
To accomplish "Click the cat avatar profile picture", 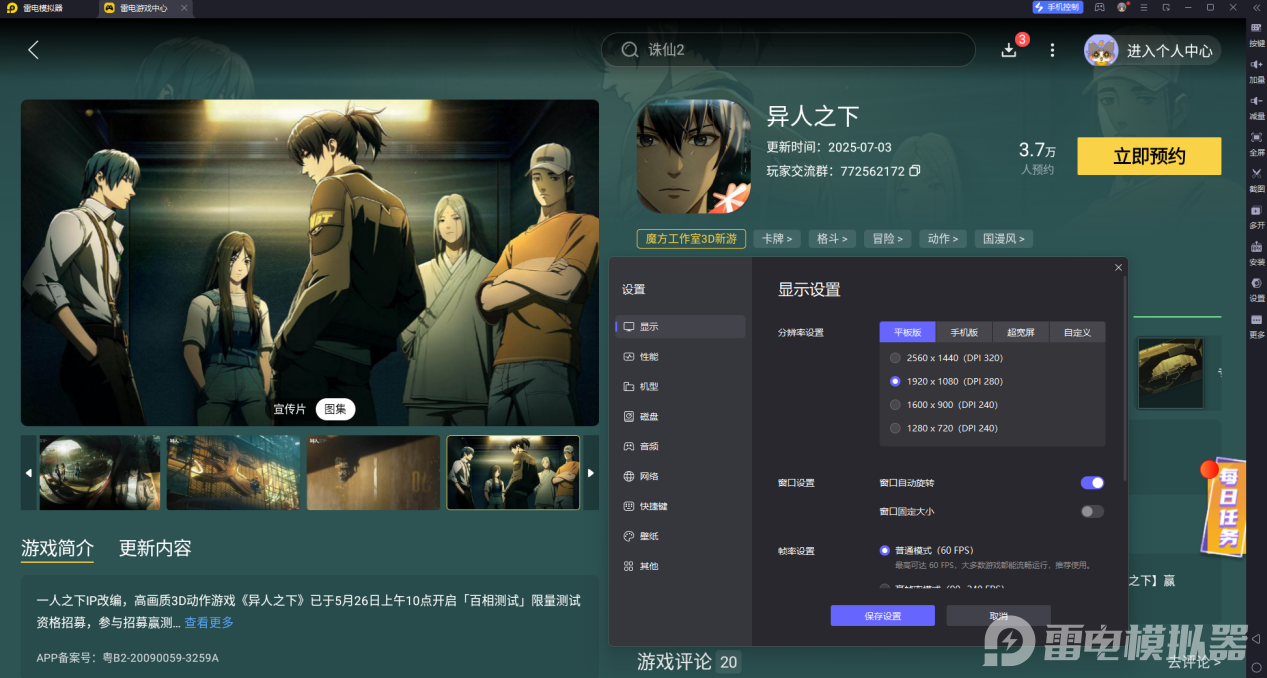I will click(x=1101, y=50).
